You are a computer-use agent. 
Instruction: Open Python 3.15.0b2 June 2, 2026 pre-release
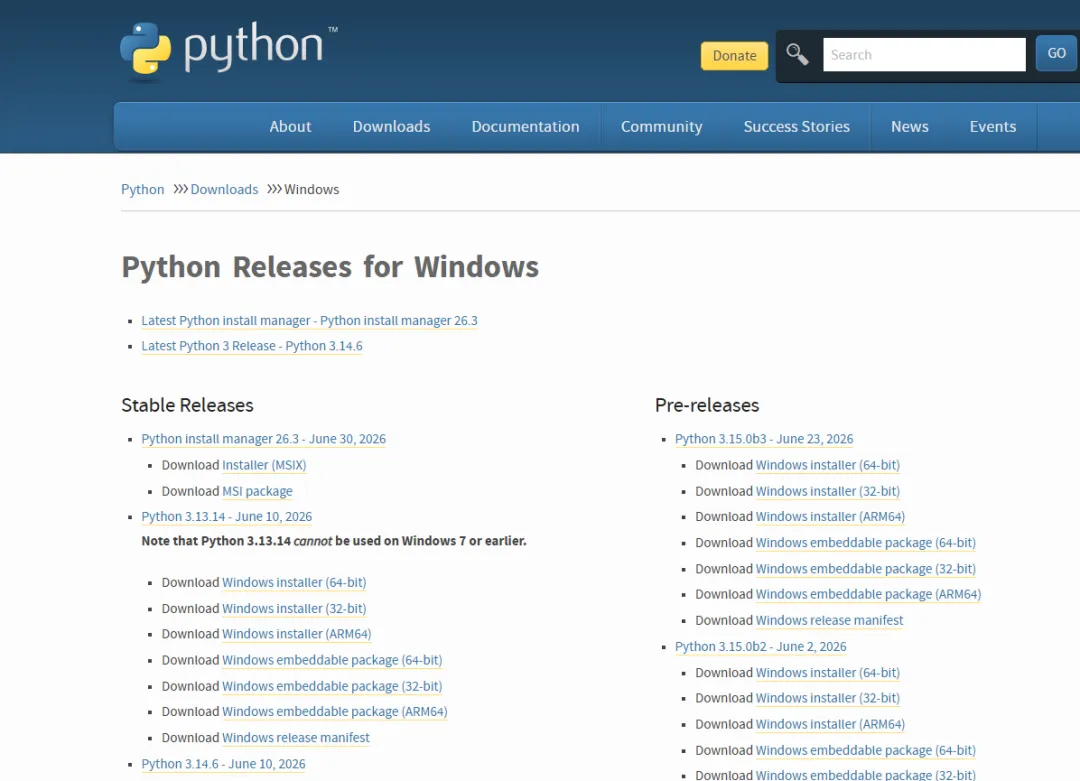click(x=760, y=647)
